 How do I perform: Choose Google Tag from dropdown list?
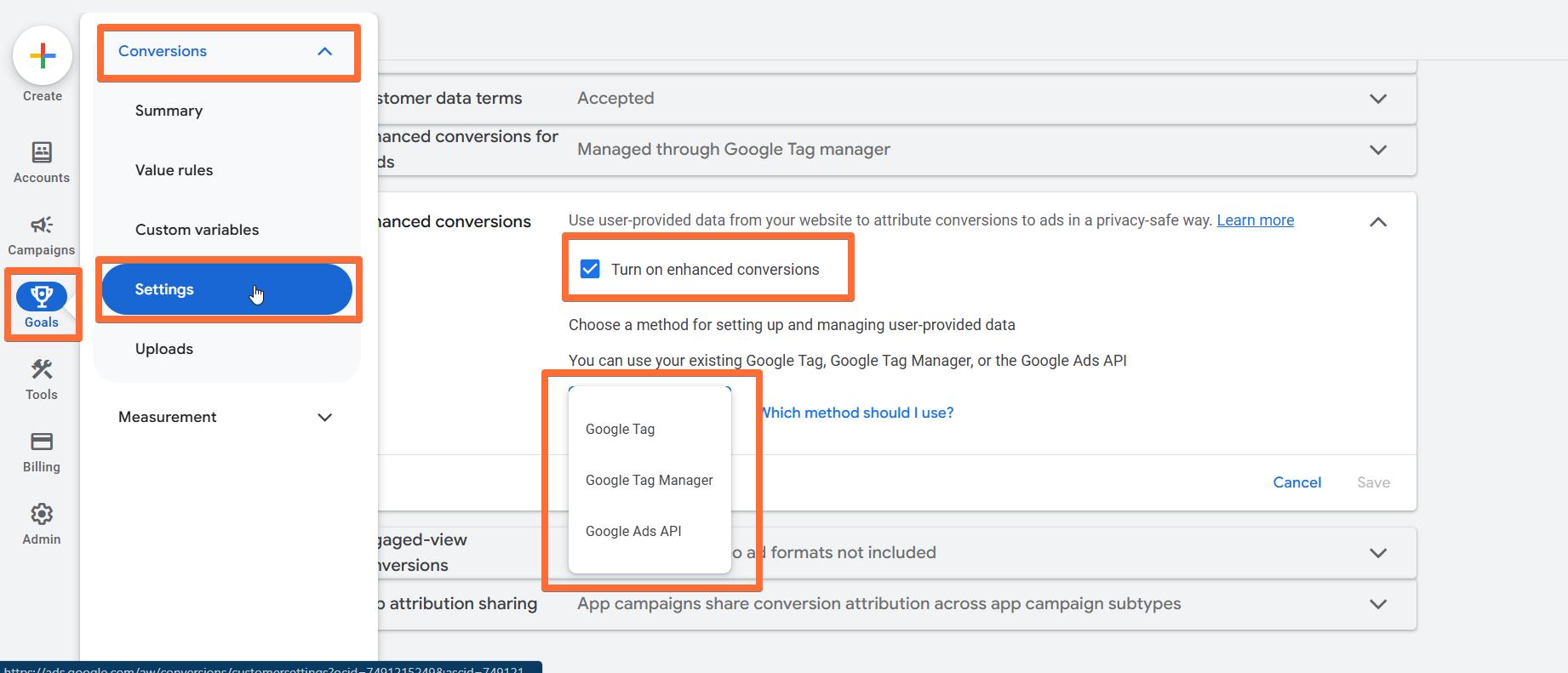650,430
